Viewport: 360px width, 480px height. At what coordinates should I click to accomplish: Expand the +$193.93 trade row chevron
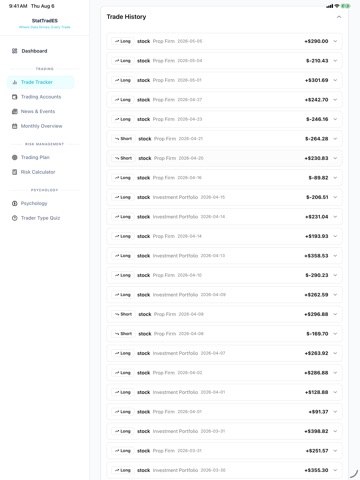(335, 236)
